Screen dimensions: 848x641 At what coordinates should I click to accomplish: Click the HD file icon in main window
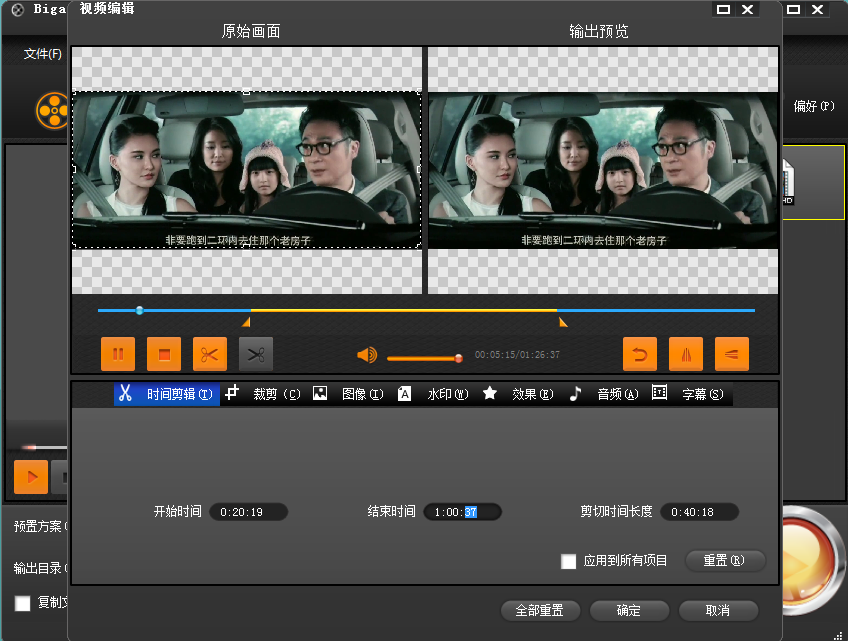tap(788, 183)
